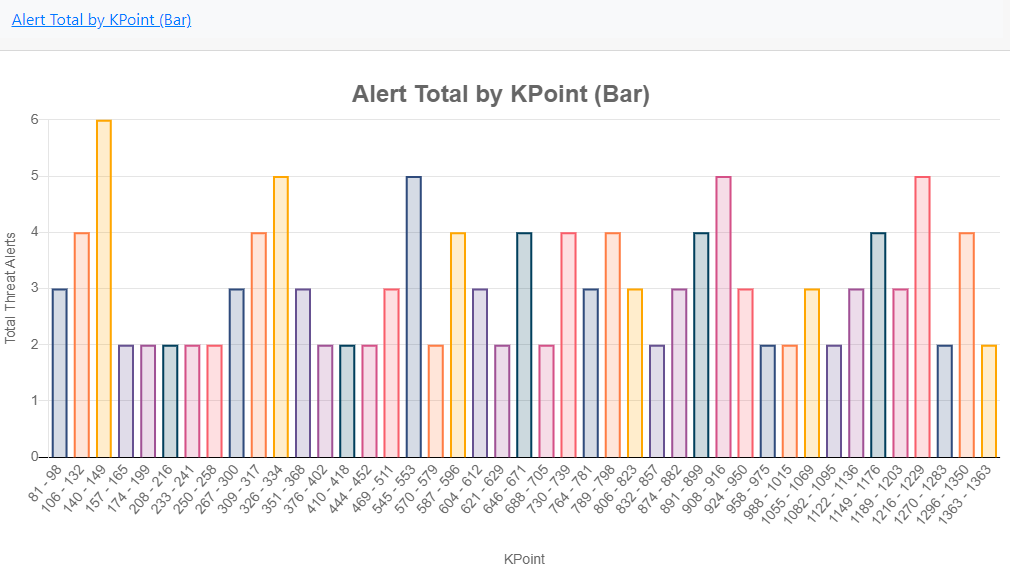Click the chart title Alert Total by KPoint (Bar)

point(501,95)
